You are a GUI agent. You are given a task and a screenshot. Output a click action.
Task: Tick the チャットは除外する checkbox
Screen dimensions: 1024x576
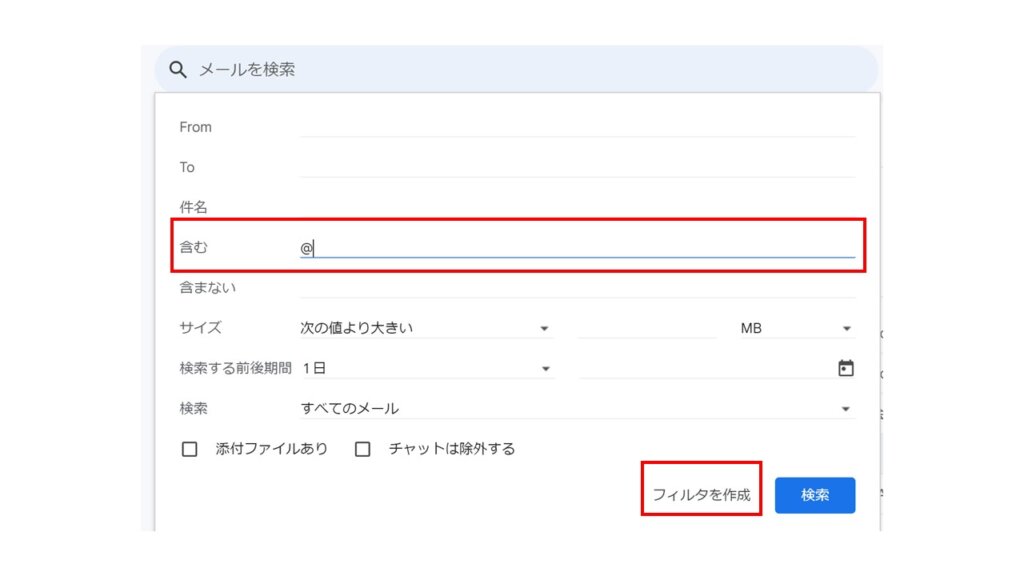(362, 449)
